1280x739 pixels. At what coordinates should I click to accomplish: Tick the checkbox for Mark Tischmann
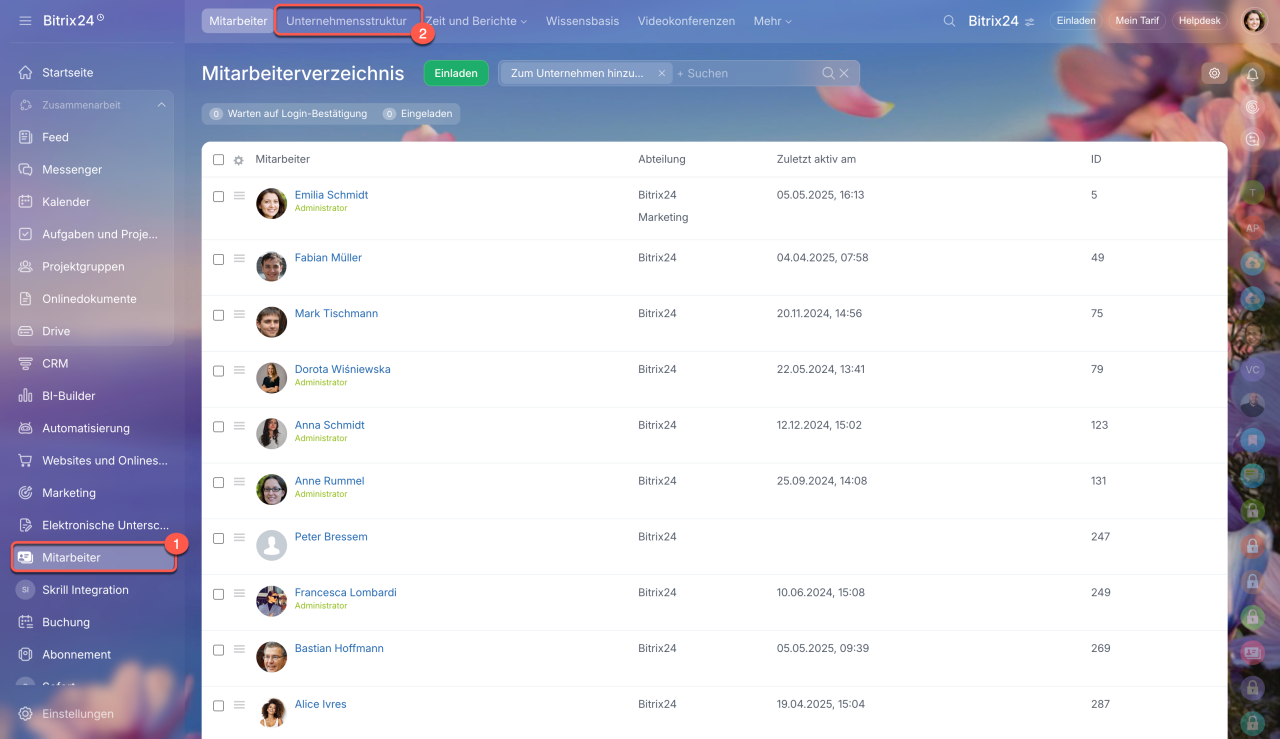pyautogui.click(x=218, y=316)
